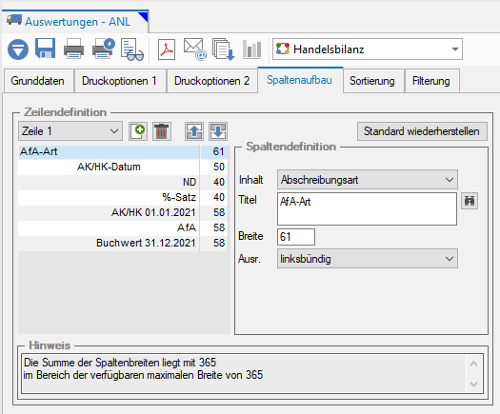Select the AfA row in column list
Image resolution: width=500 pixels, height=414 pixels.
tap(123, 228)
